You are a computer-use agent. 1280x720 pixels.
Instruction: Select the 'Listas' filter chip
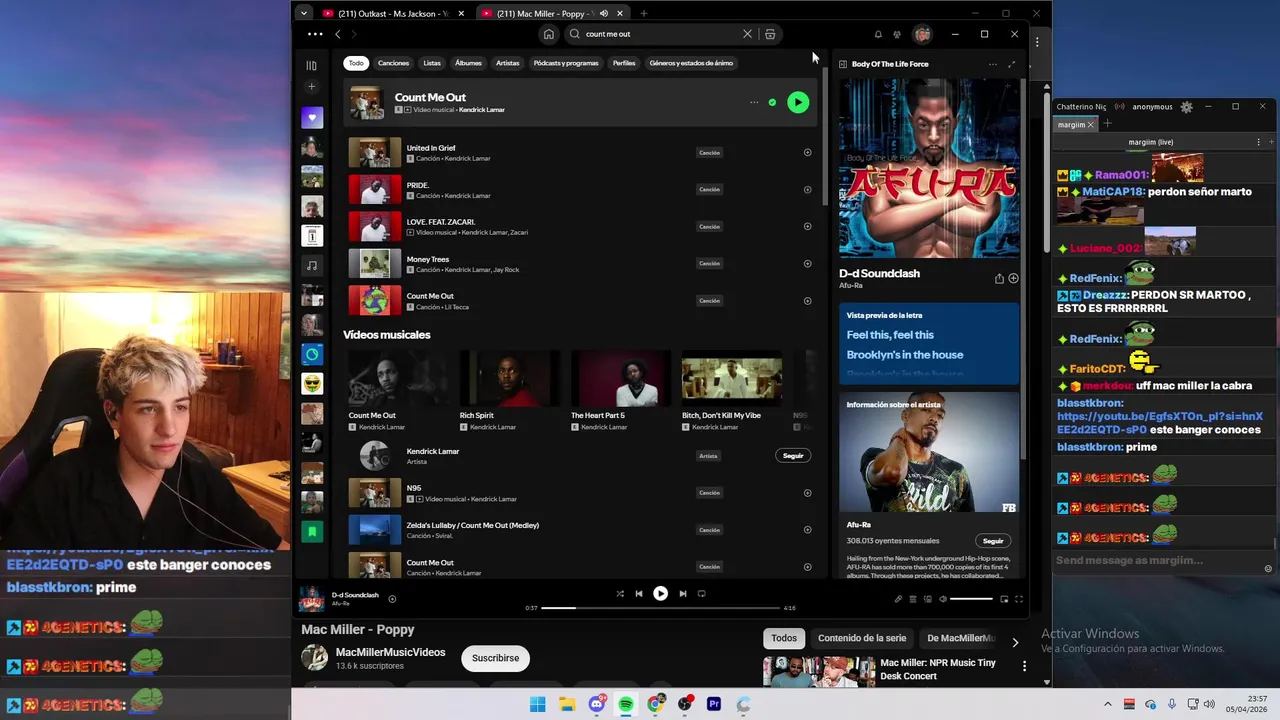[432, 63]
